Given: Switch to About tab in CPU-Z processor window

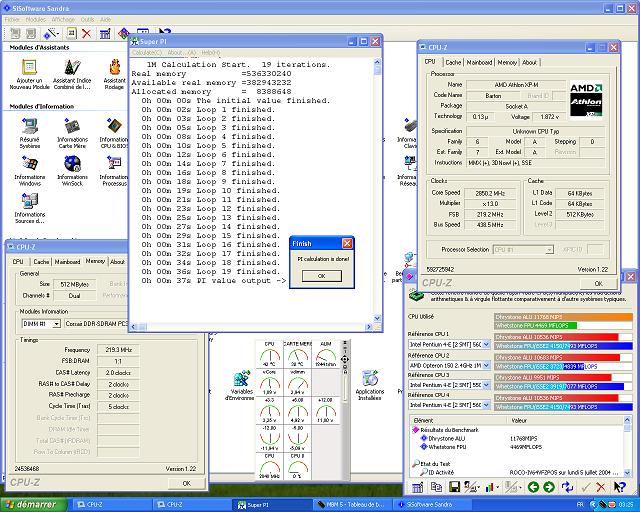Looking at the screenshot, I should (x=529, y=62).
